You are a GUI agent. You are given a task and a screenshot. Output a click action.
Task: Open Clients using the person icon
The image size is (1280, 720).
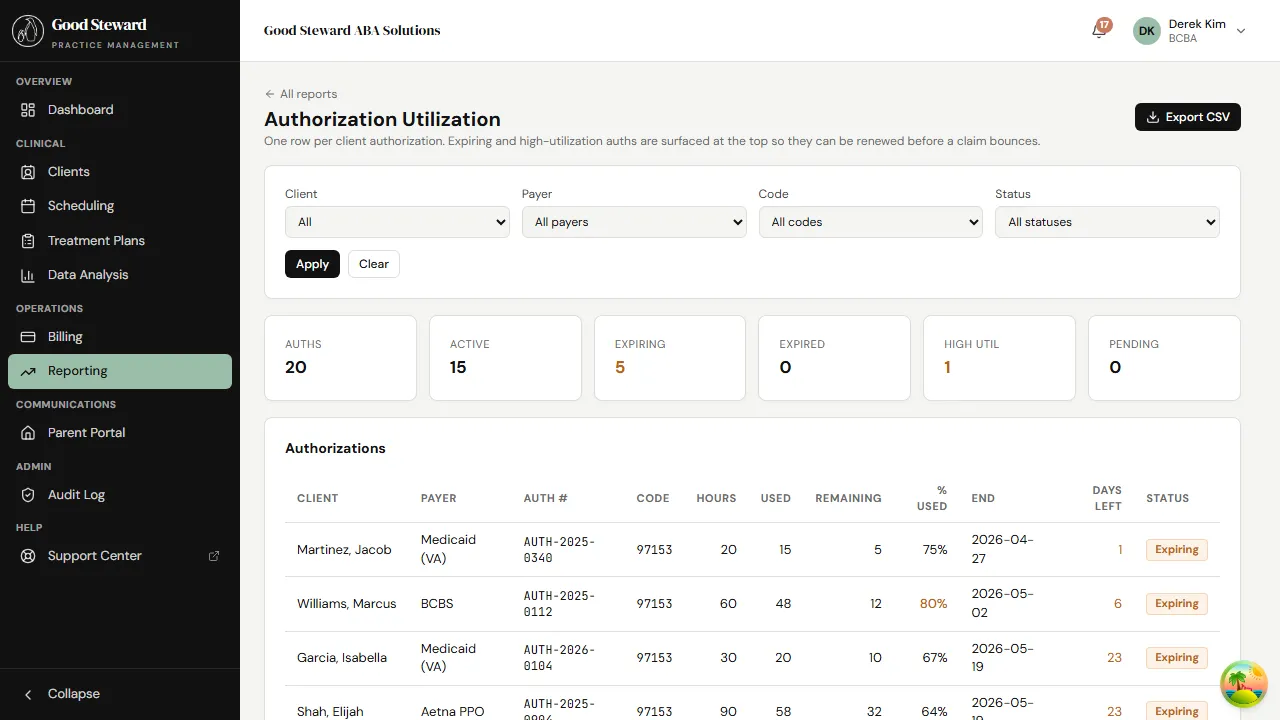pos(27,171)
